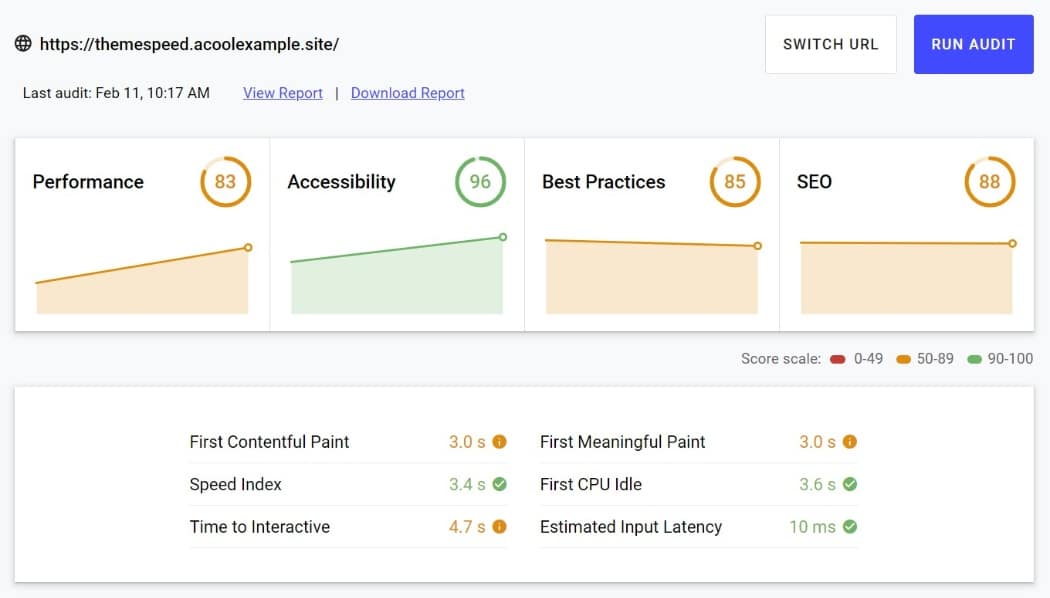1050x598 pixels.
Task: Click the Accessibility score circle 96
Action: [480, 182]
